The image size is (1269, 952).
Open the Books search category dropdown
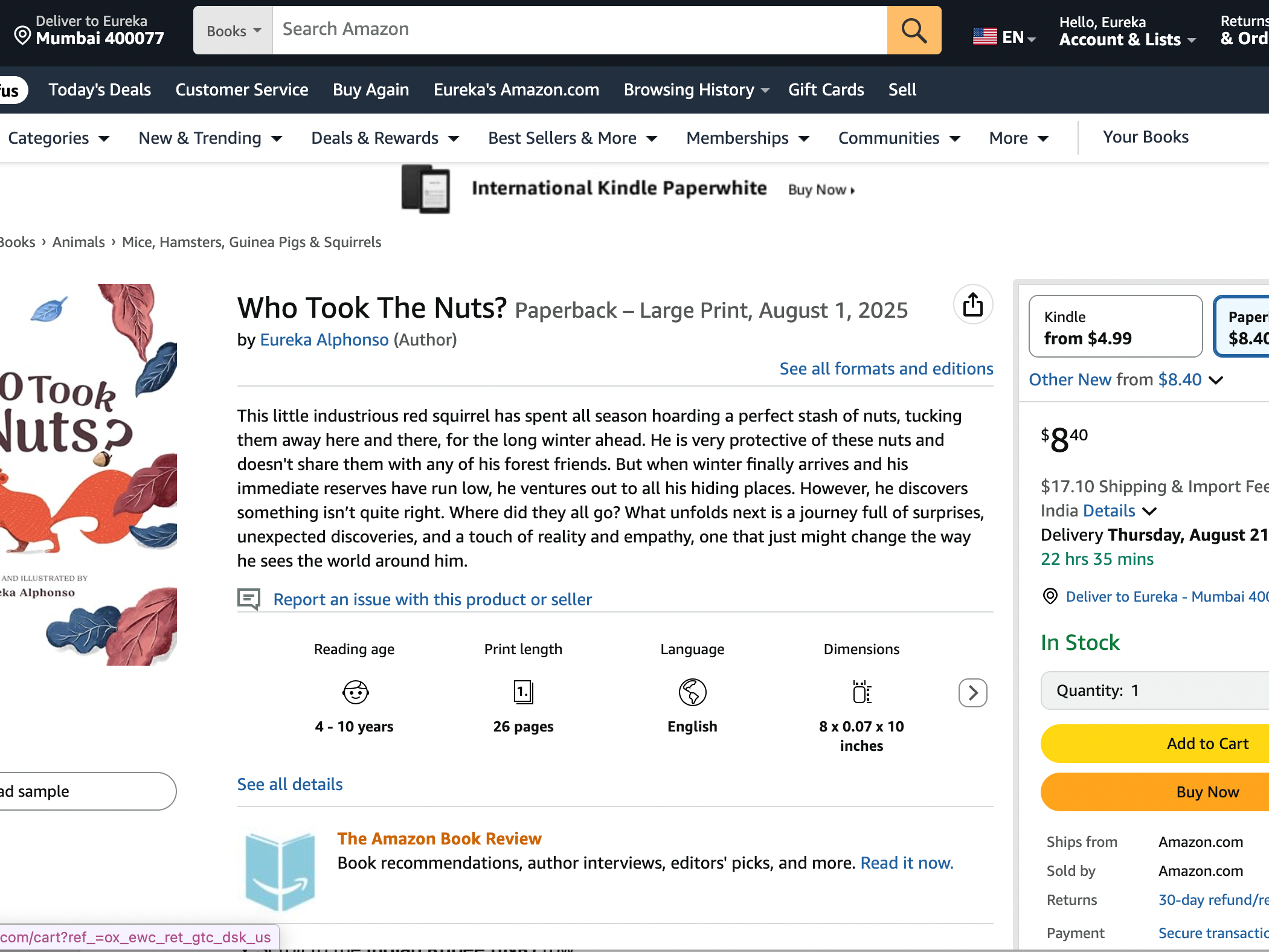233,31
